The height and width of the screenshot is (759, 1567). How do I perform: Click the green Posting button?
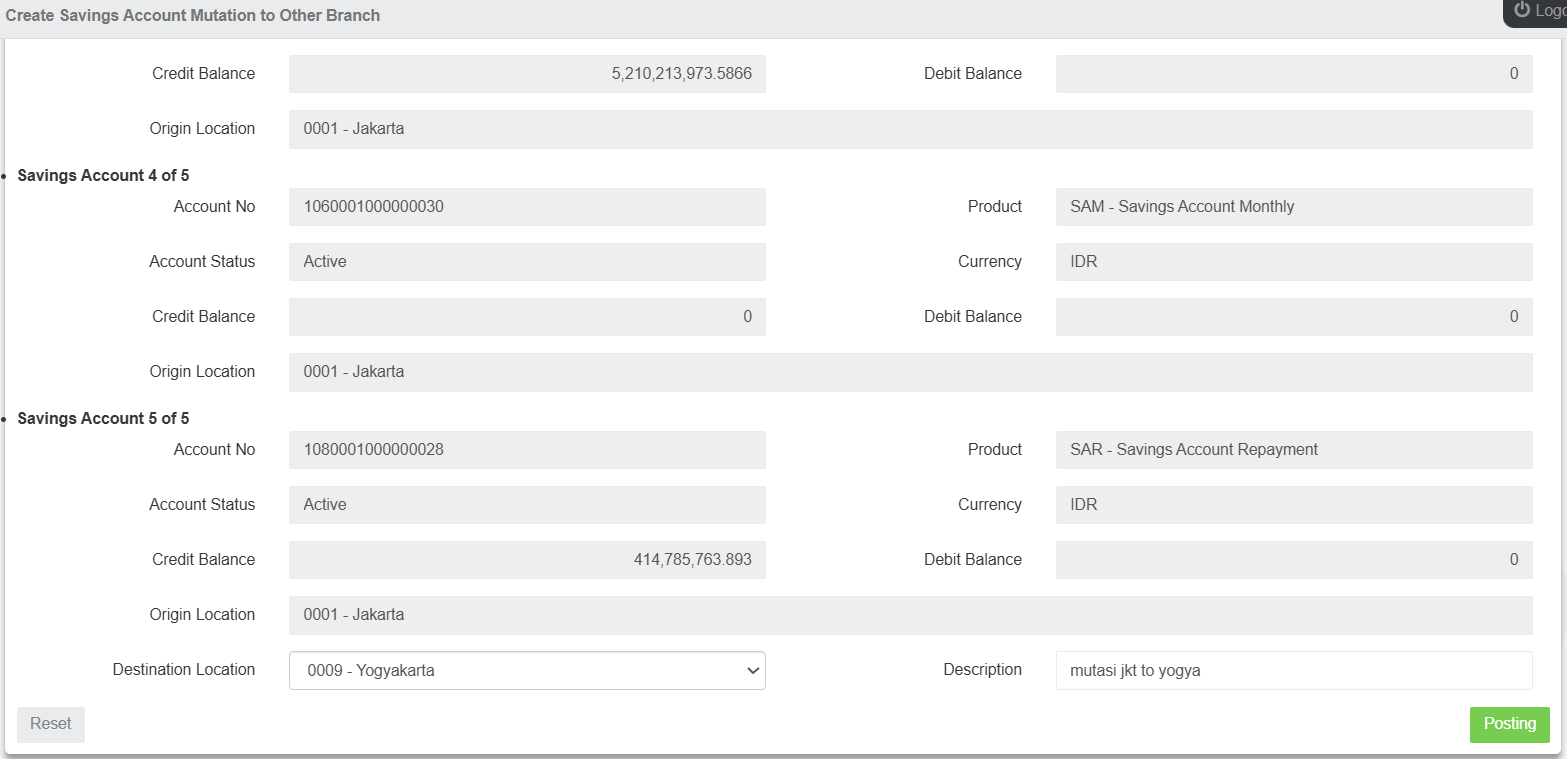point(1509,724)
